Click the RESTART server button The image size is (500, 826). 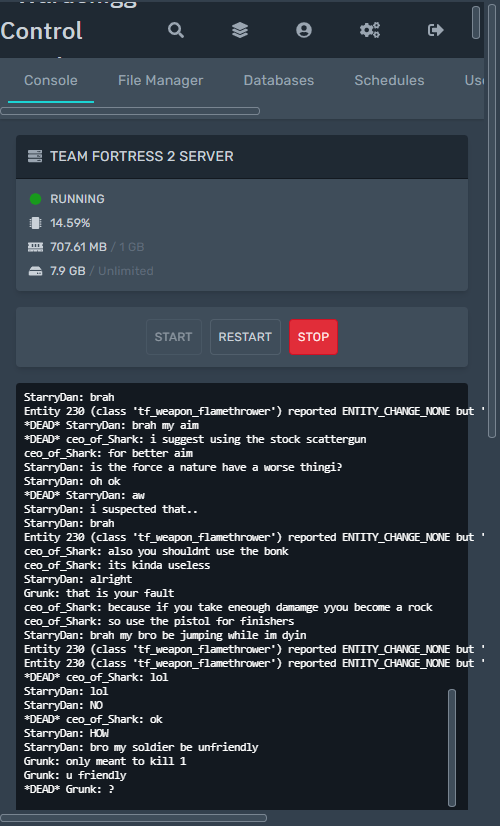tap(245, 337)
